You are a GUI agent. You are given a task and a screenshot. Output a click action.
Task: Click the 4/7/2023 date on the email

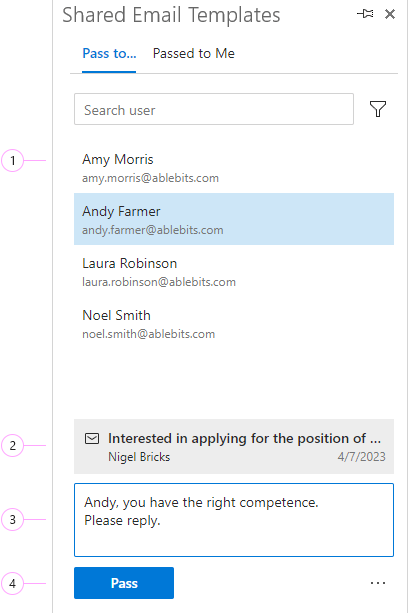(361, 457)
